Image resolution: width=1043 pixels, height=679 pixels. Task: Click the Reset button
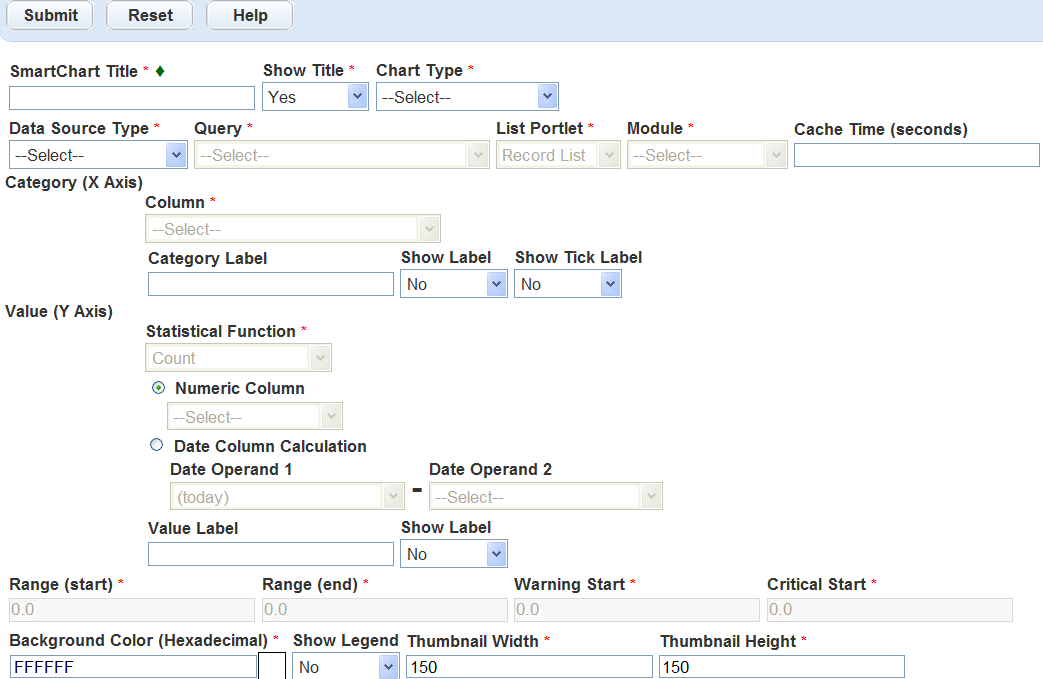pos(150,16)
